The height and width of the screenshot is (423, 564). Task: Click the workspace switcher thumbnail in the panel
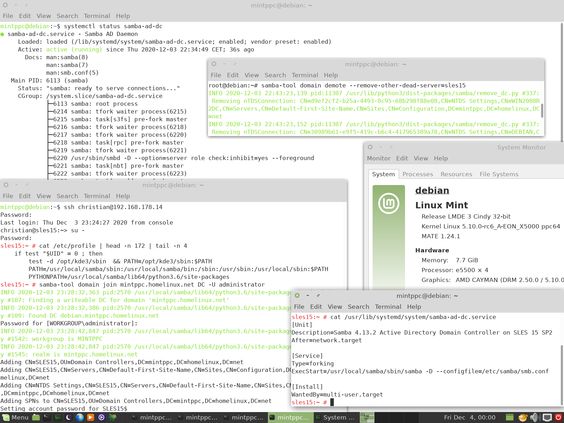(367, 418)
